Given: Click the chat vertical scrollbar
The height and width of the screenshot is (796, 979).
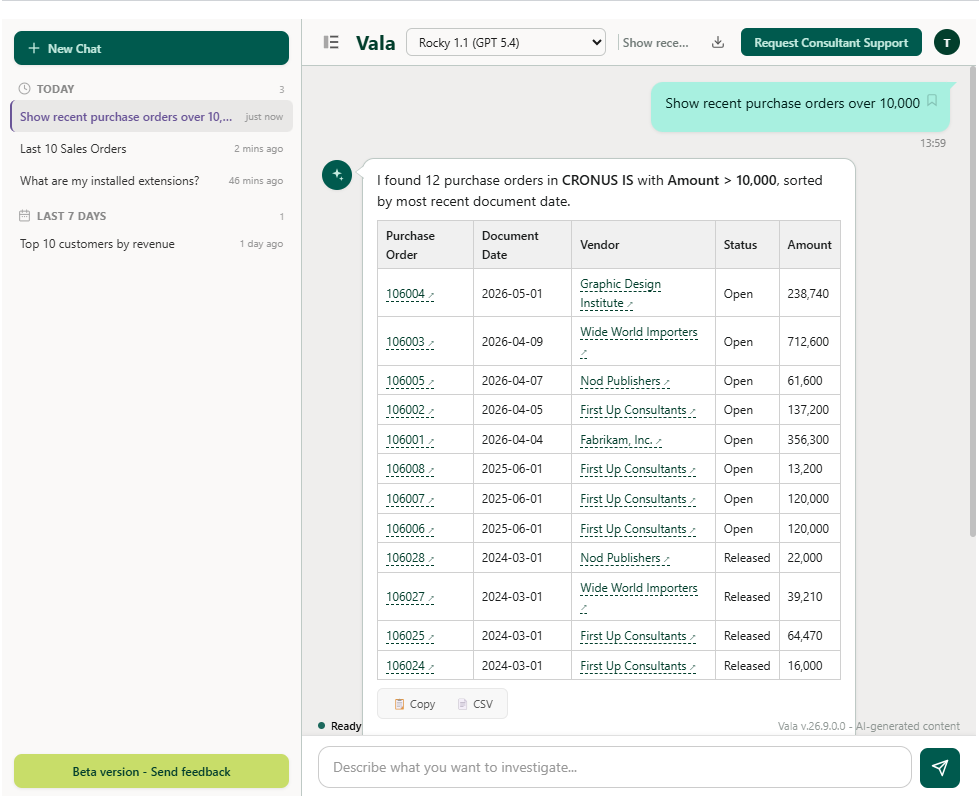Looking at the screenshot, I should [x=972, y=300].
